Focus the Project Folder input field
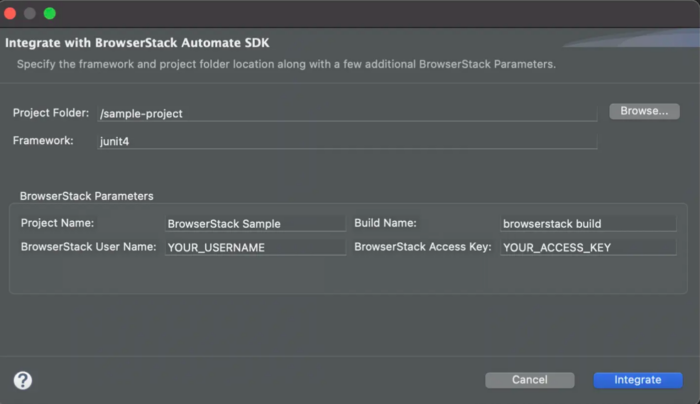This screenshot has height=404, width=700. click(x=347, y=113)
